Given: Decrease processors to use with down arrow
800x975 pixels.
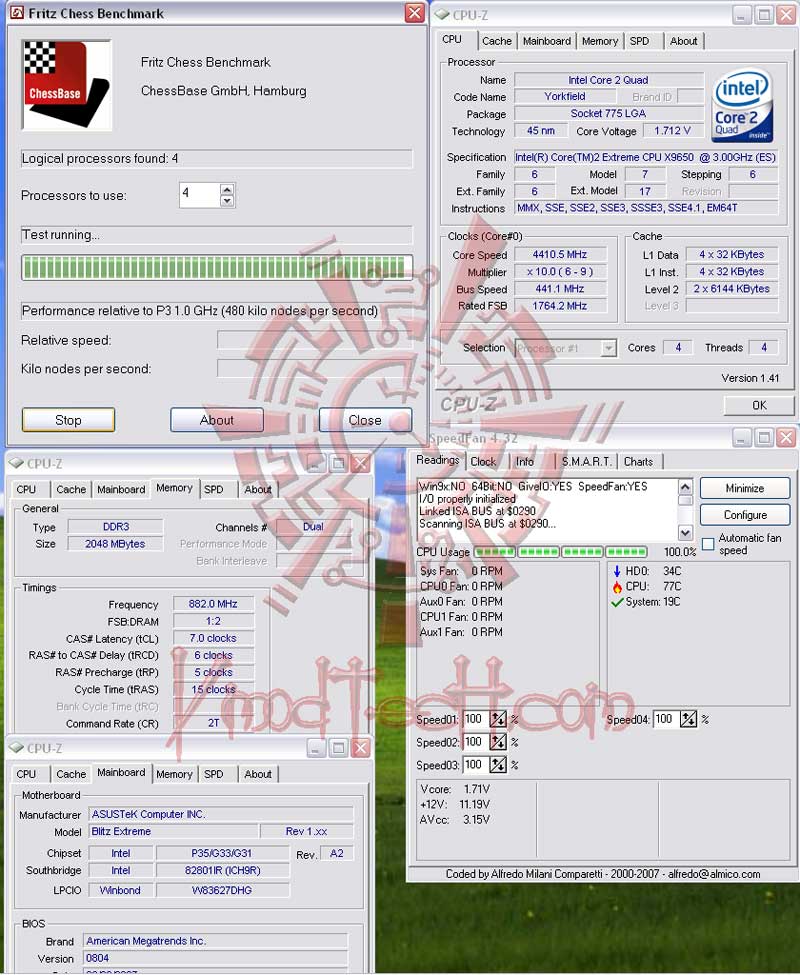Looking at the screenshot, I should pos(227,200).
